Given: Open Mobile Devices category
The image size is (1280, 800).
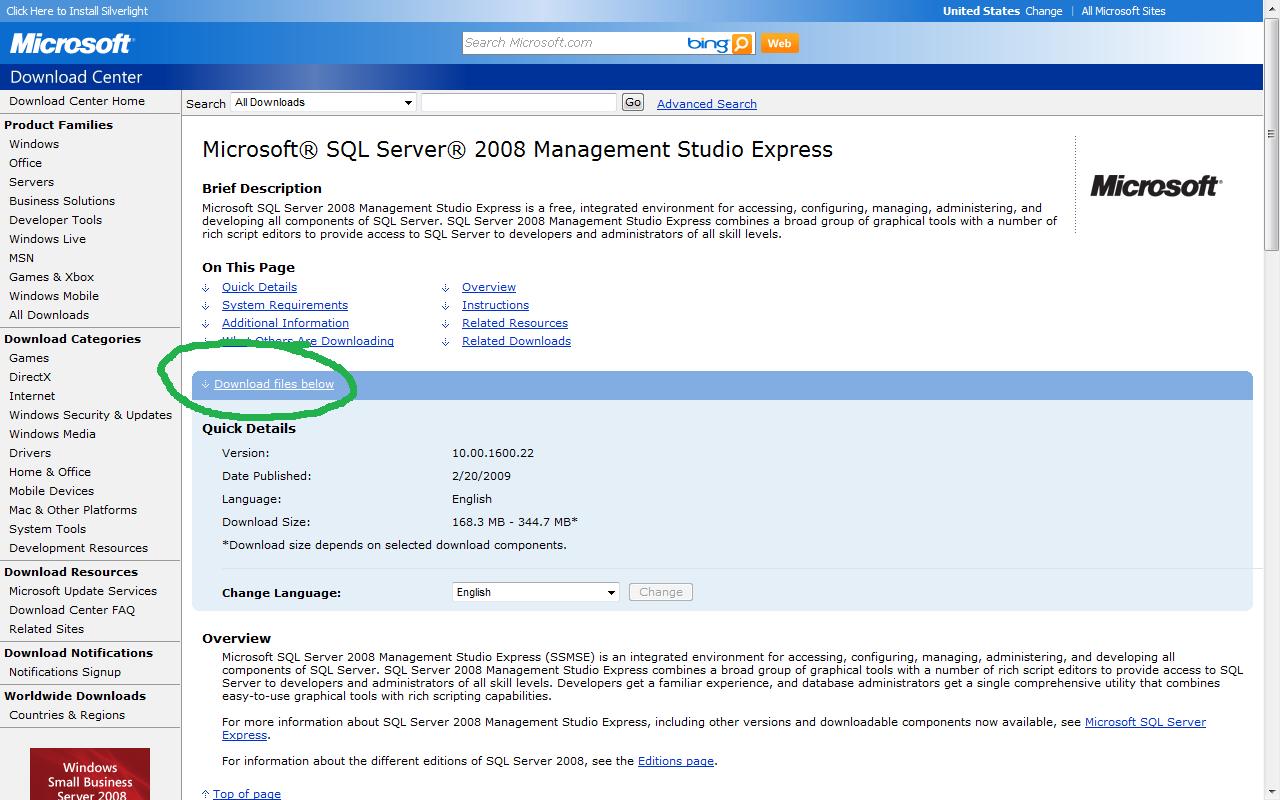Looking at the screenshot, I should pyautogui.click(x=51, y=491).
